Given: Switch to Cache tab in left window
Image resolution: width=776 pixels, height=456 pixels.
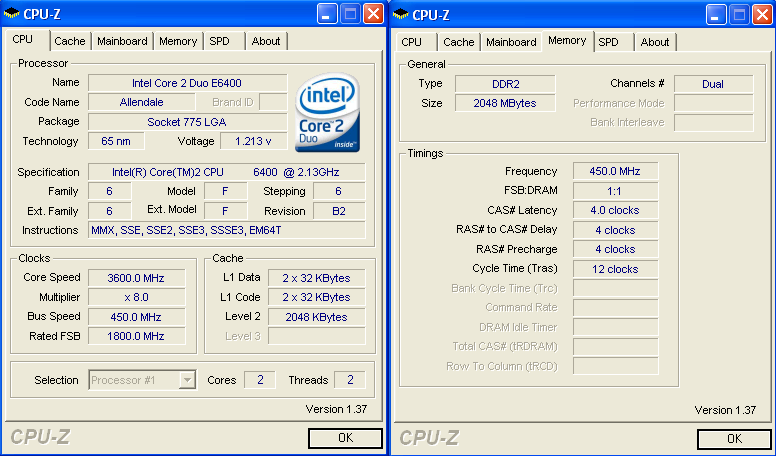Looking at the screenshot, I should point(70,41).
